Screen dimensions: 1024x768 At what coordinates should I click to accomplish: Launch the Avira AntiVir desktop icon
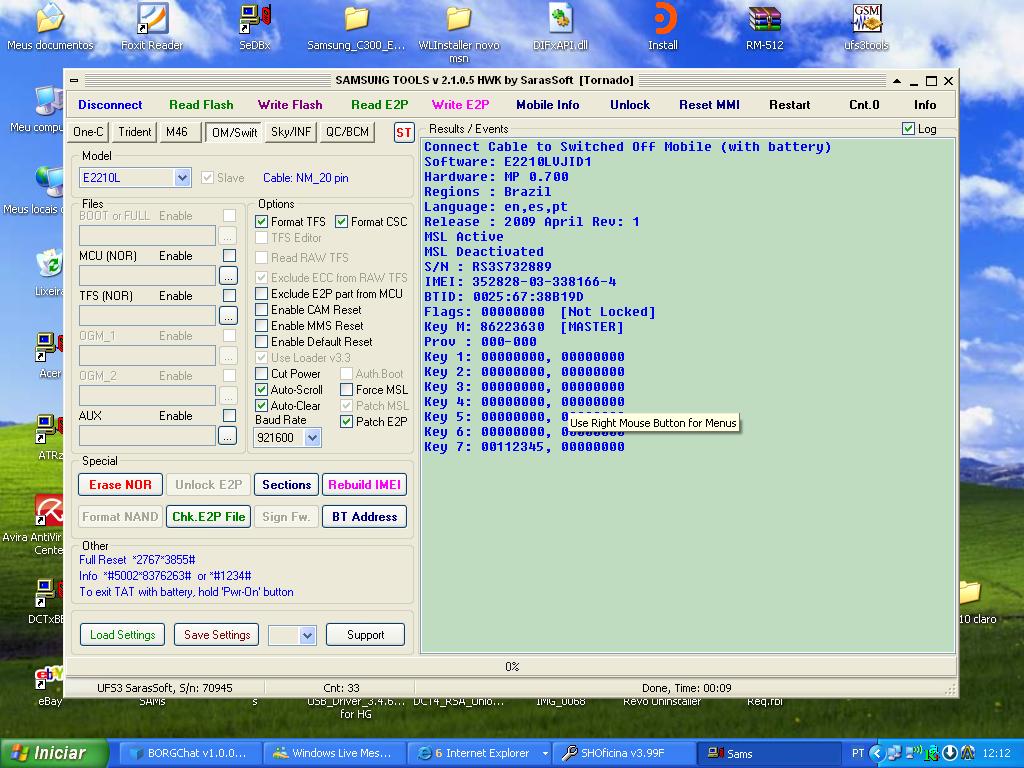47,513
